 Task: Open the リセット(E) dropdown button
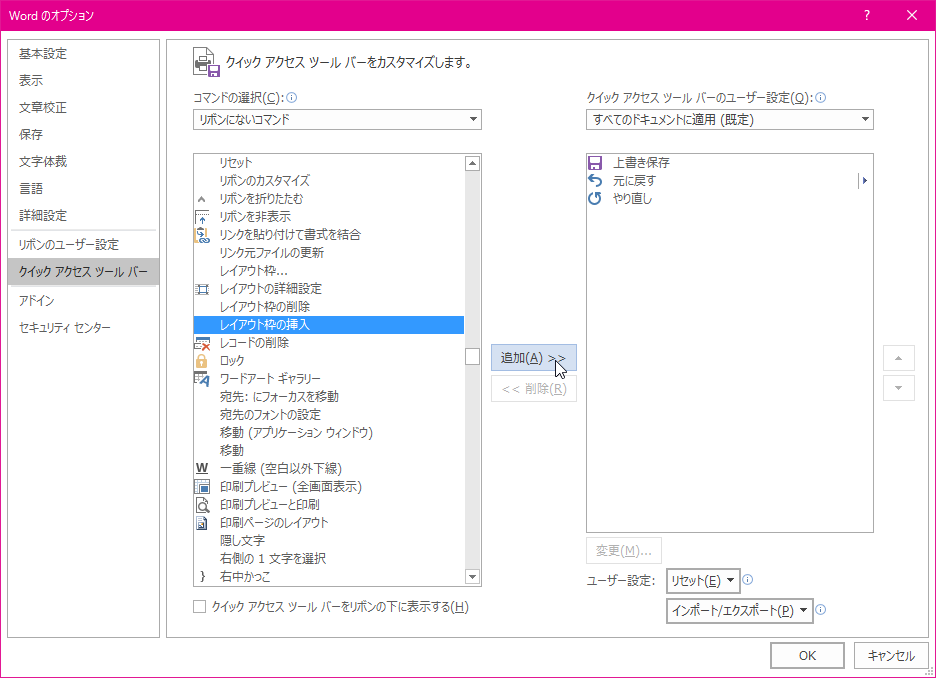point(703,581)
